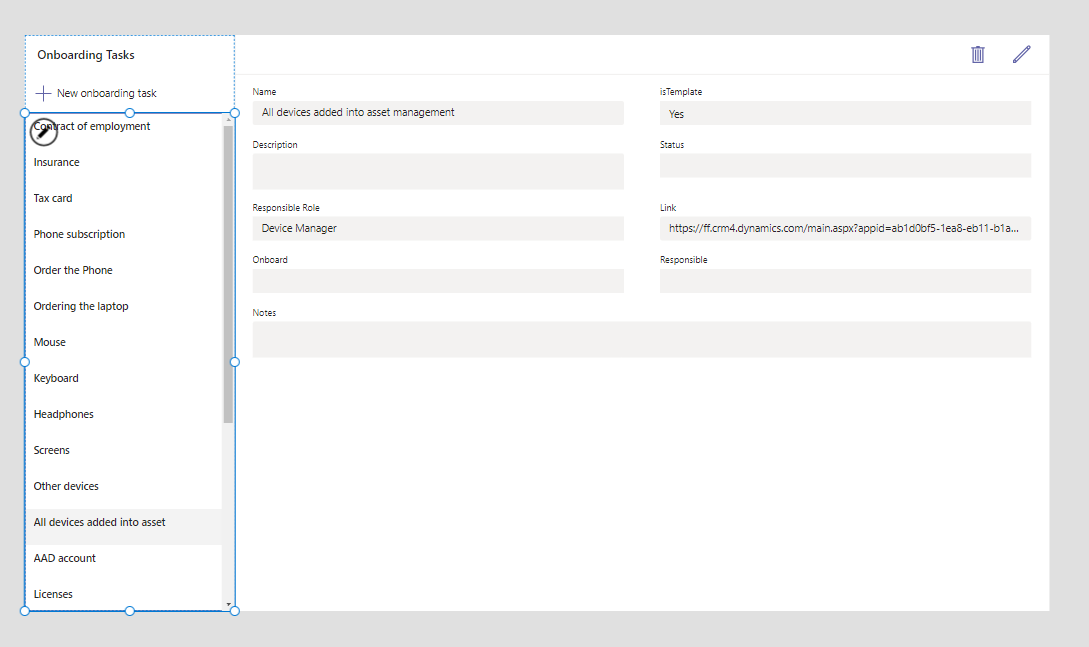
Task: Click the Responsible Role field
Action: (x=437, y=229)
